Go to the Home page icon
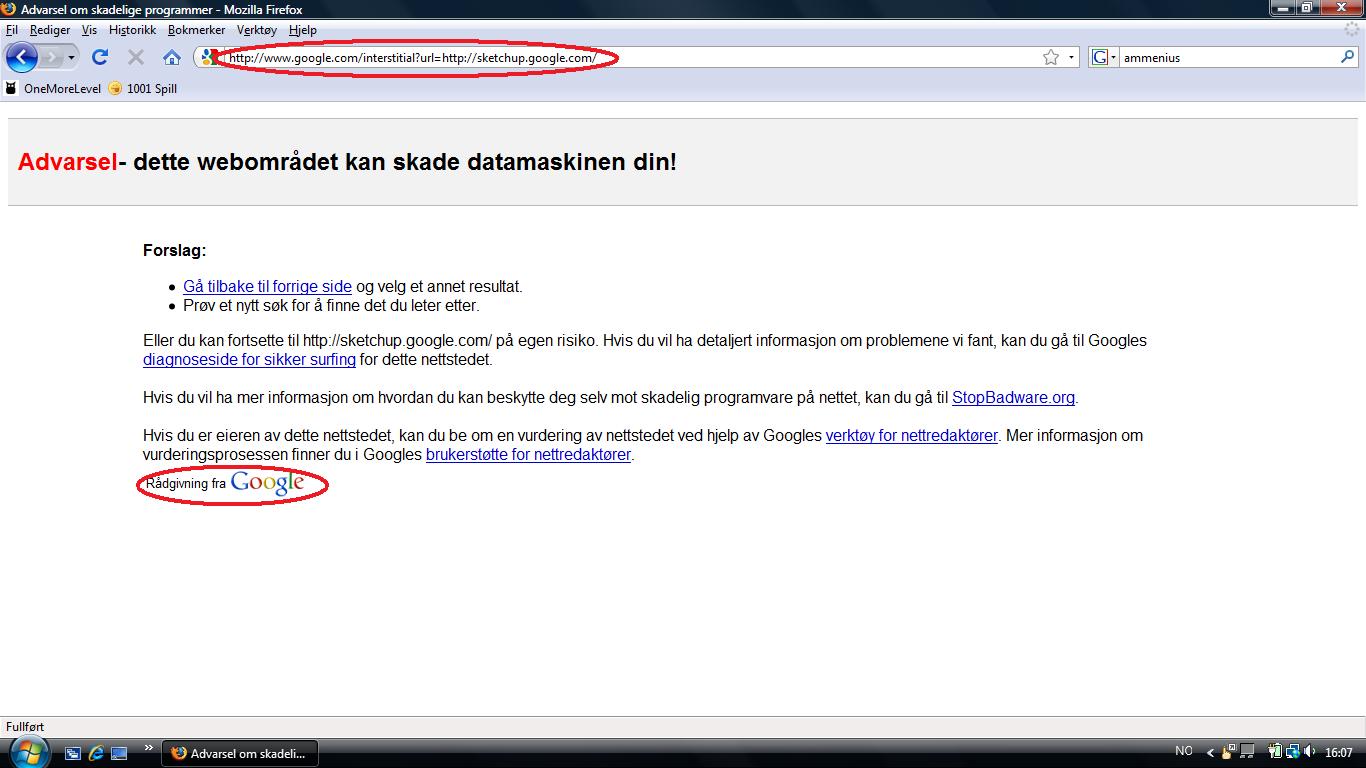This screenshot has width=1366, height=768. [172, 57]
